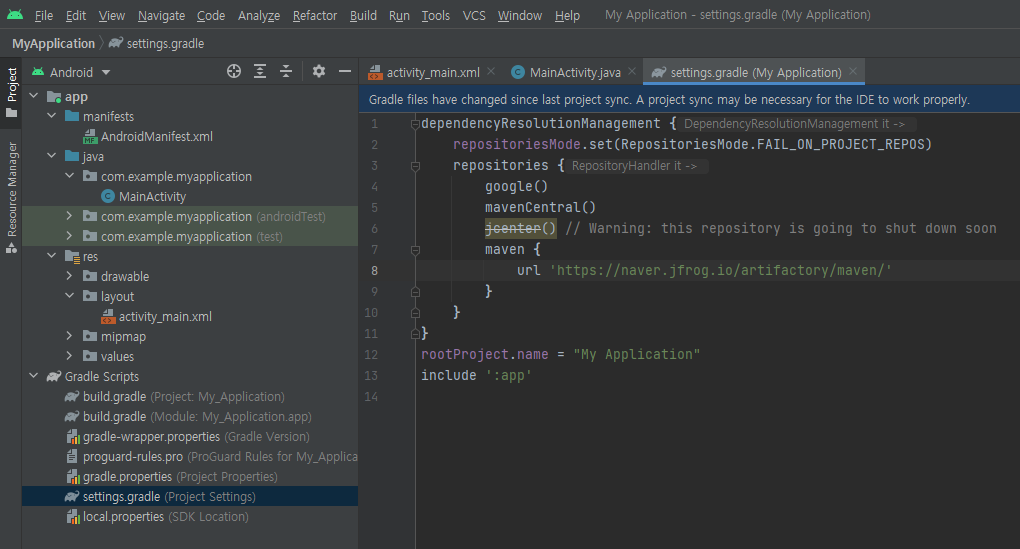Hide the Project panel with minus icon
1020x549 pixels.
click(345, 72)
